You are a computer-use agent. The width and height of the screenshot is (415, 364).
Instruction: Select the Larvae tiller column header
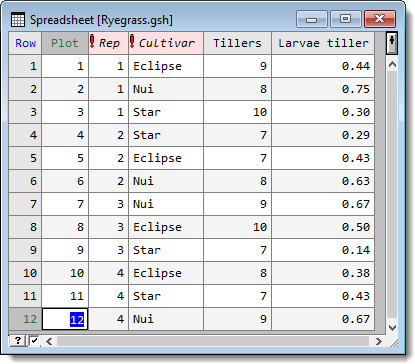pyautogui.click(x=323, y=43)
